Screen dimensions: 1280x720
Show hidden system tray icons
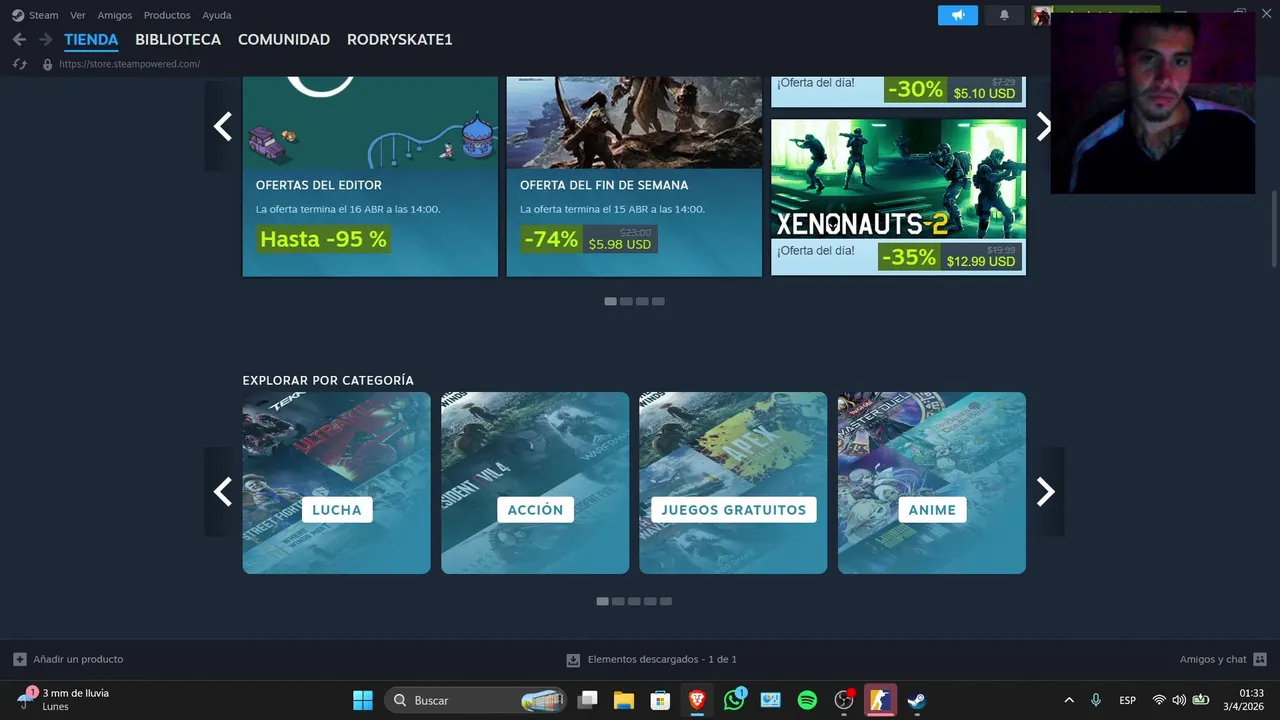point(1069,700)
